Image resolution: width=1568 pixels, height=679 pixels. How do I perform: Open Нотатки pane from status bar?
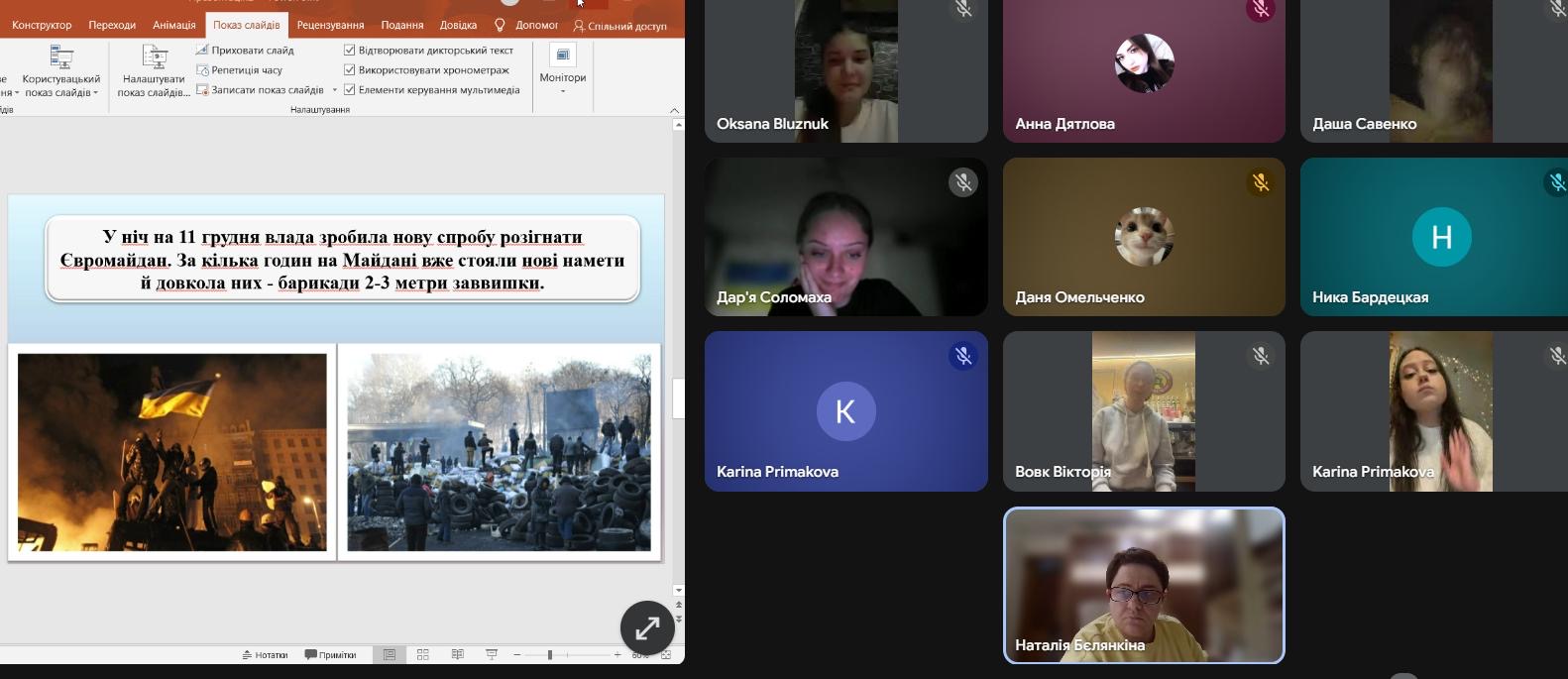tap(265, 654)
